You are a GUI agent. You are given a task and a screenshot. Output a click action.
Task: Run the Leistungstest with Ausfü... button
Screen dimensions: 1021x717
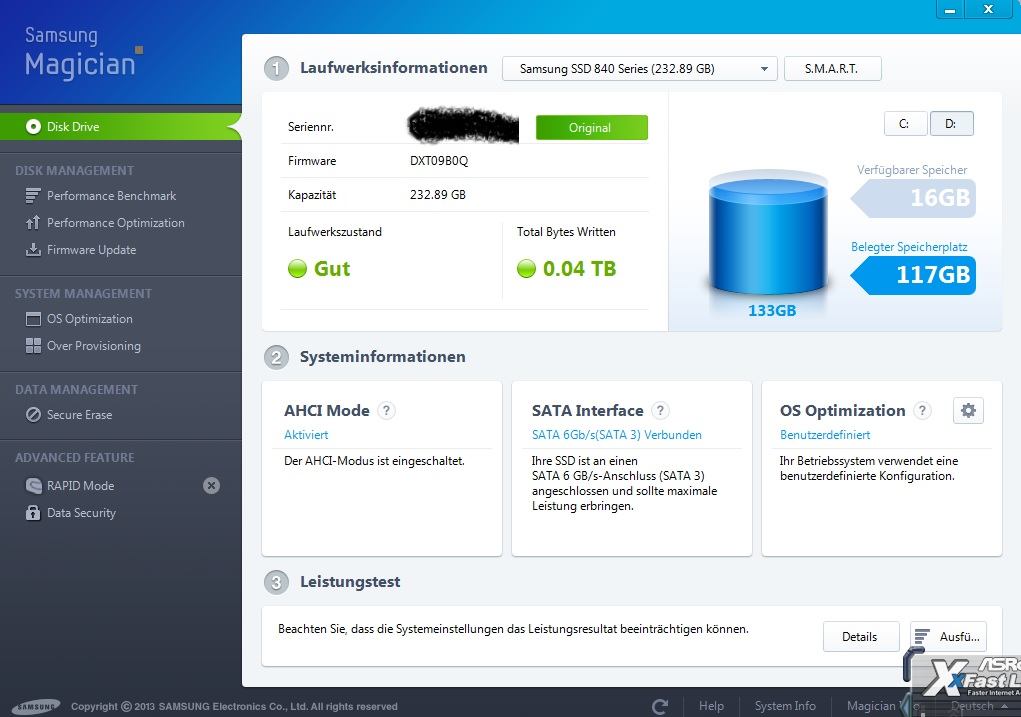point(948,636)
